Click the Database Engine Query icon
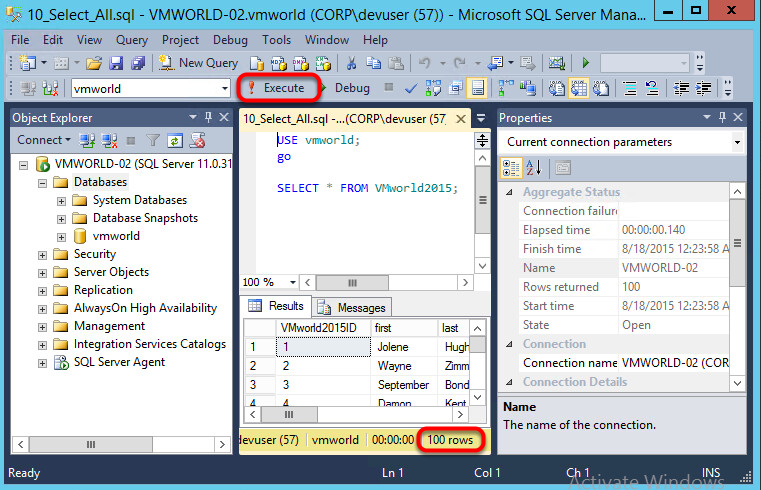 point(257,63)
